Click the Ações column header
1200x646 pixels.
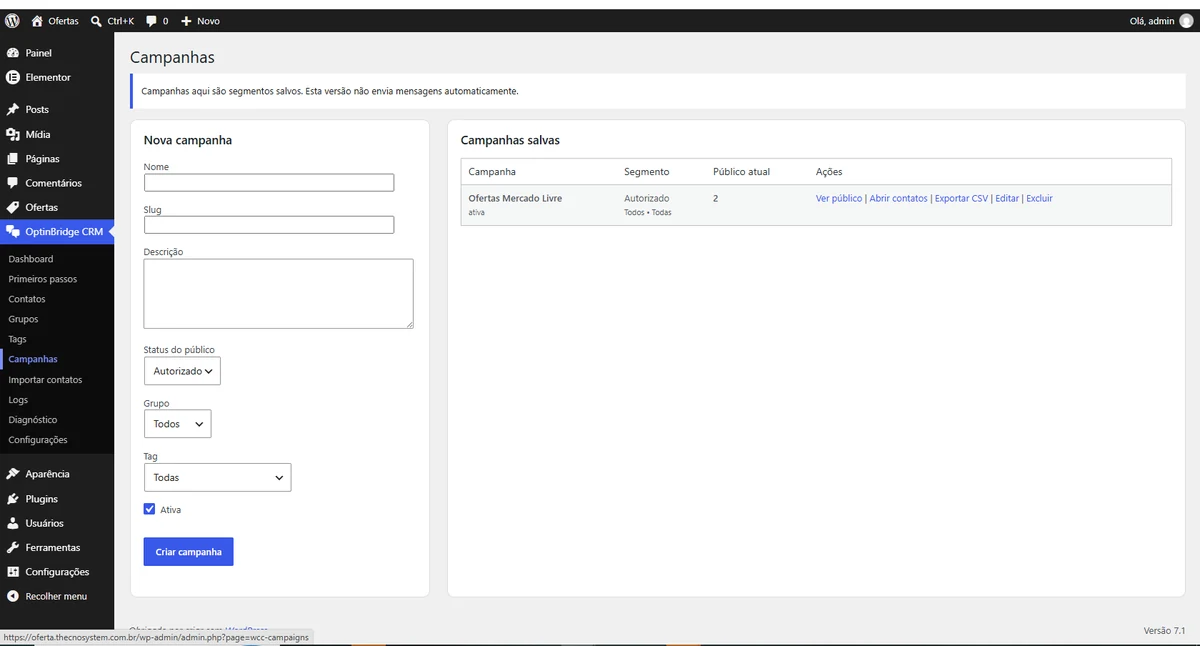[x=829, y=172]
